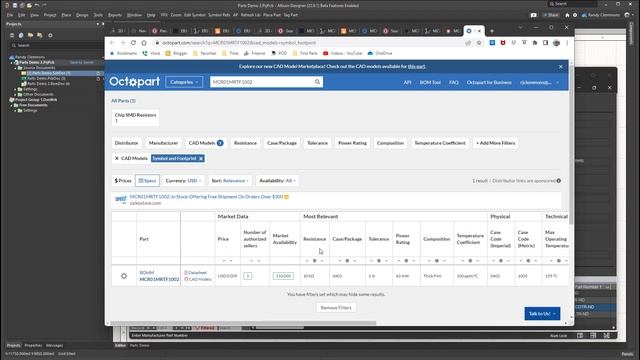Open the browser extensions puzzle icon

535,42
